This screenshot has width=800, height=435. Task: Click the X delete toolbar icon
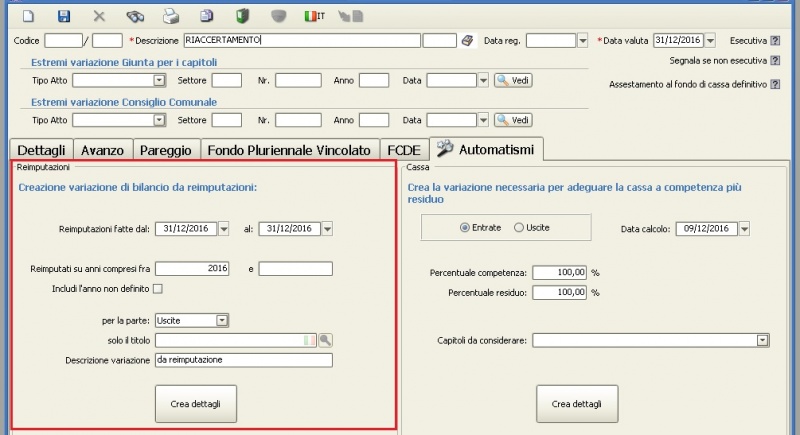(x=99, y=16)
